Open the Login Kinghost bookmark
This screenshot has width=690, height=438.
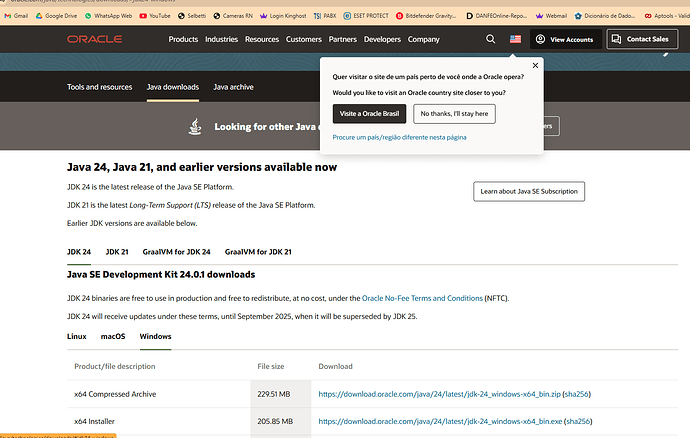[283, 16]
